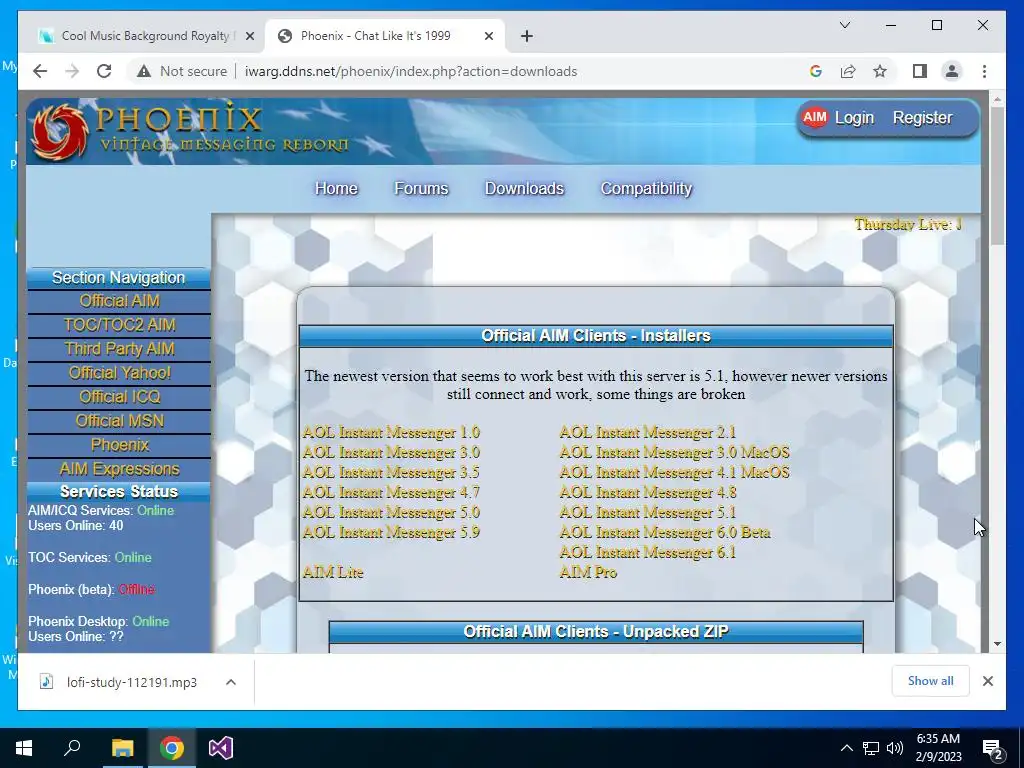Viewport: 1024px width, 768px height.
Task: Open taskbar search
Action: point(72,748)
